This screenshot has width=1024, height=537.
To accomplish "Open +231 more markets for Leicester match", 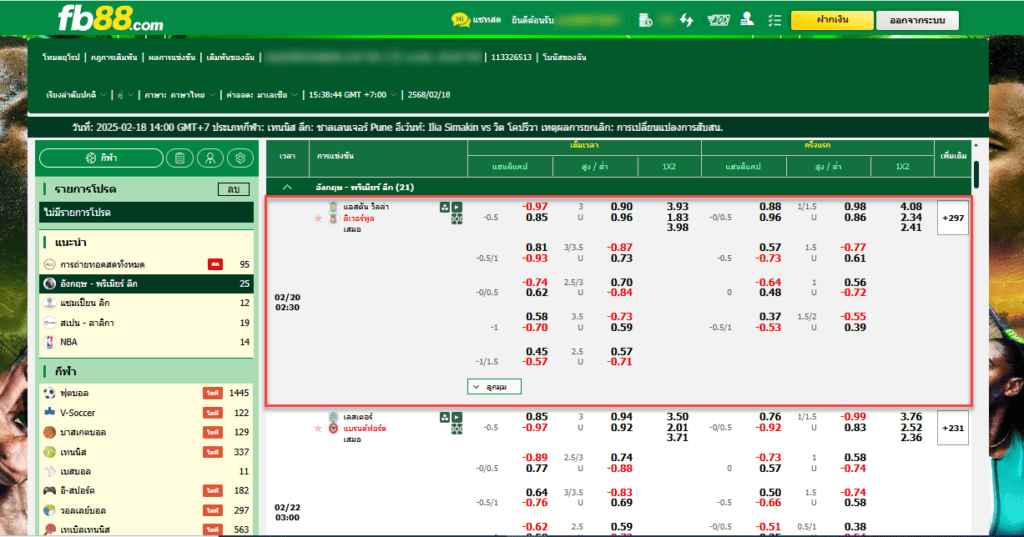I will [x=953, y=428].
